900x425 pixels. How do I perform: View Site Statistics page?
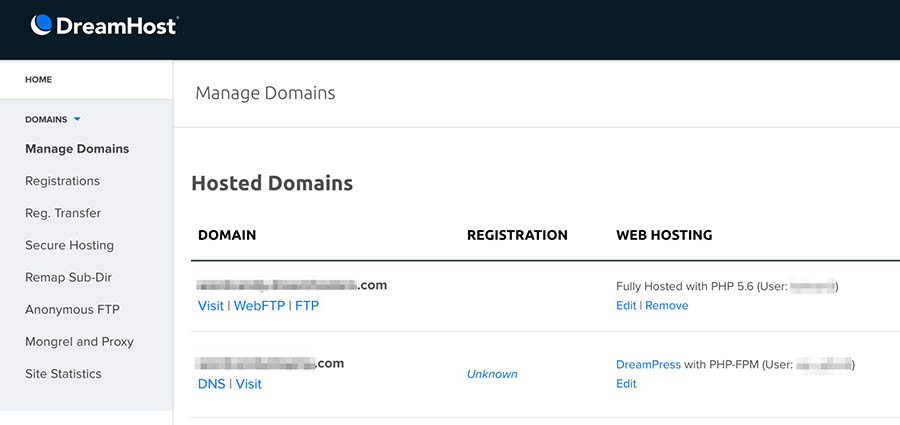point(63,373)
